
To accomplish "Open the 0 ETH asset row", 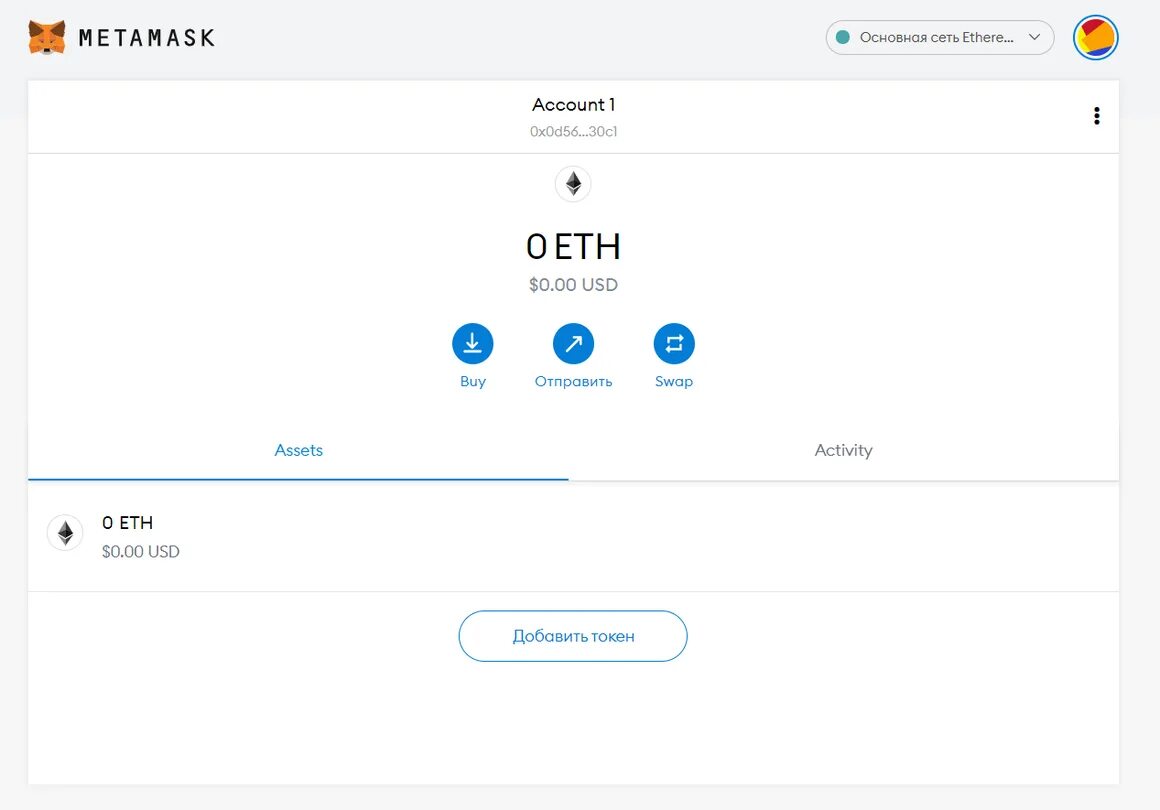I will click(x=573, y=536).
